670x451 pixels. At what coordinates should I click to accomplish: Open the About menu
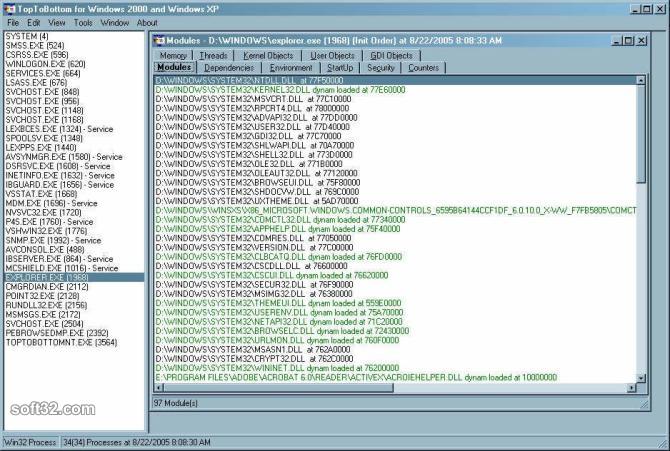(147, 23)
